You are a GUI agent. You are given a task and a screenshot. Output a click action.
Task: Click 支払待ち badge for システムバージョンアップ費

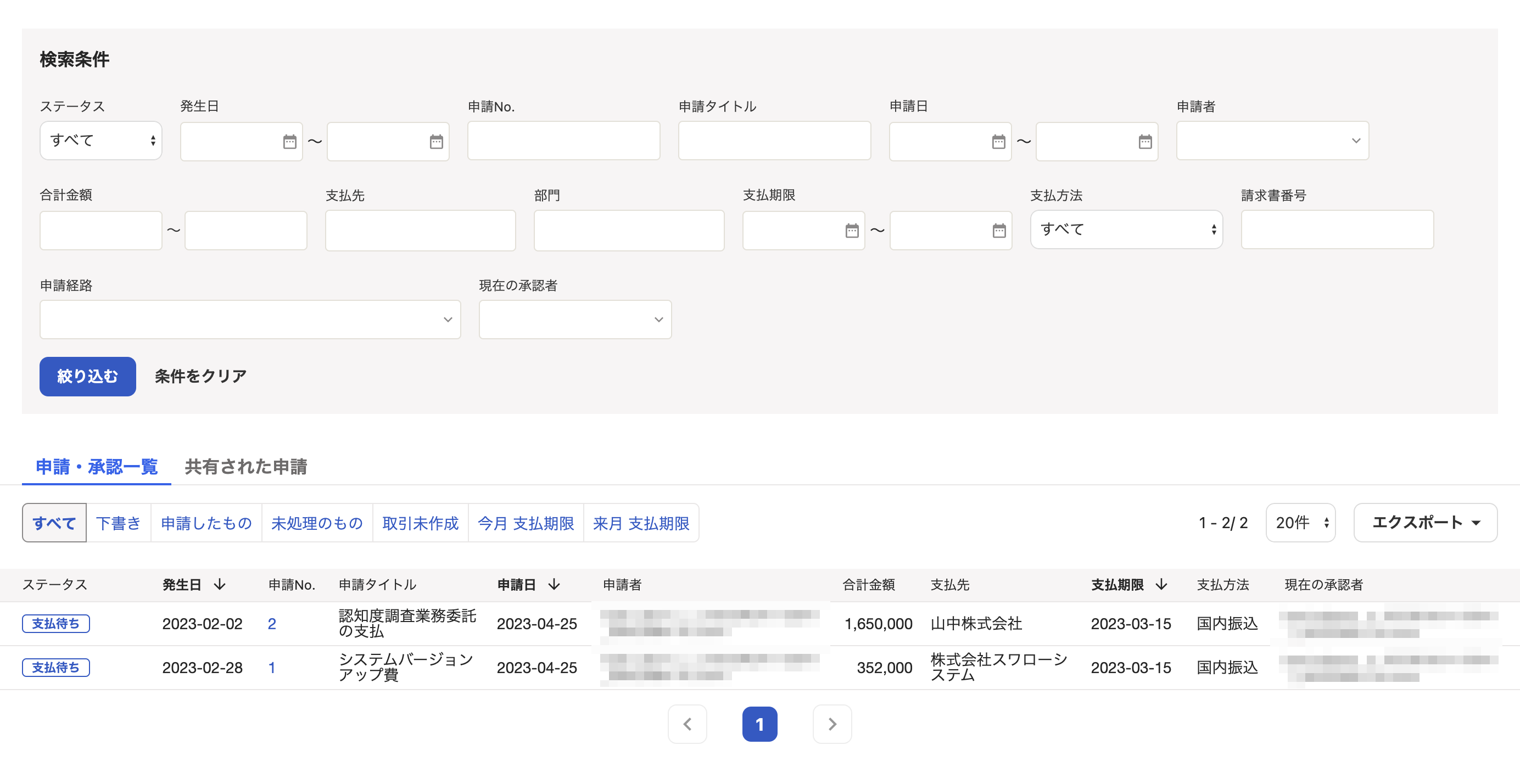[56, 668]
